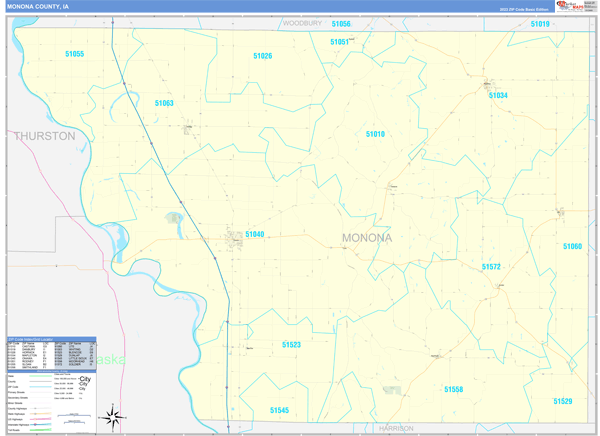Click the Onawa town marker near 51040

(x=234, y=238)
